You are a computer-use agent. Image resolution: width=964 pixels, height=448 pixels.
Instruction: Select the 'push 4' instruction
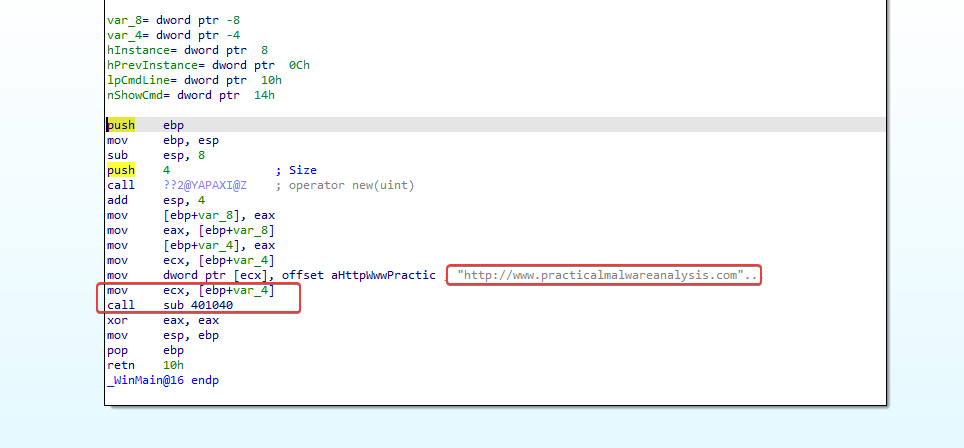(138, 170)
